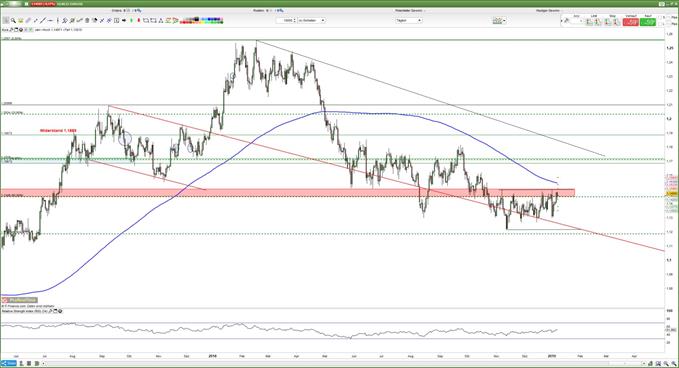
Task: Click black round icon beside RSI label
Action: pyautogui.click(x=60, y=311)
